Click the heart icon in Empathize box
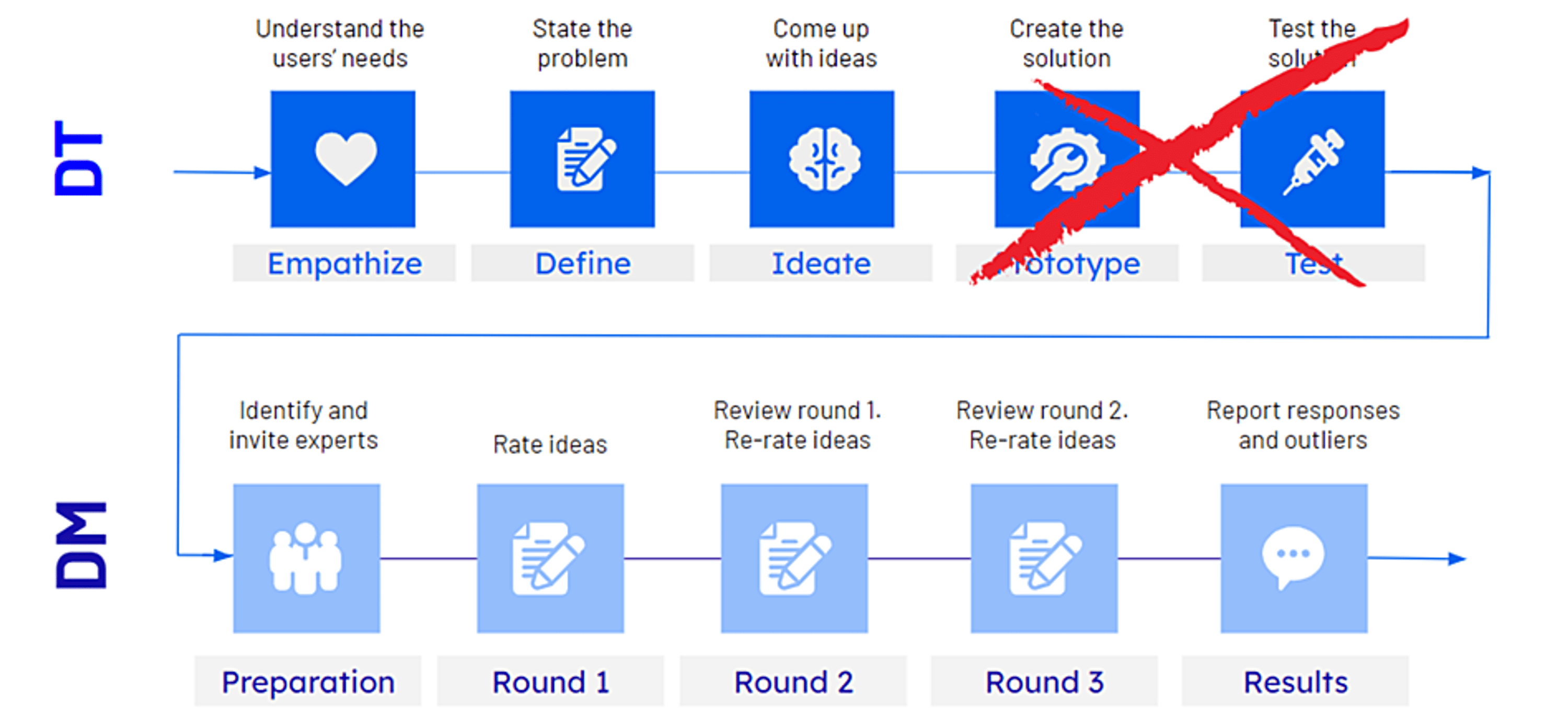This screenshot has height=726, width=1568. point(345,158)
